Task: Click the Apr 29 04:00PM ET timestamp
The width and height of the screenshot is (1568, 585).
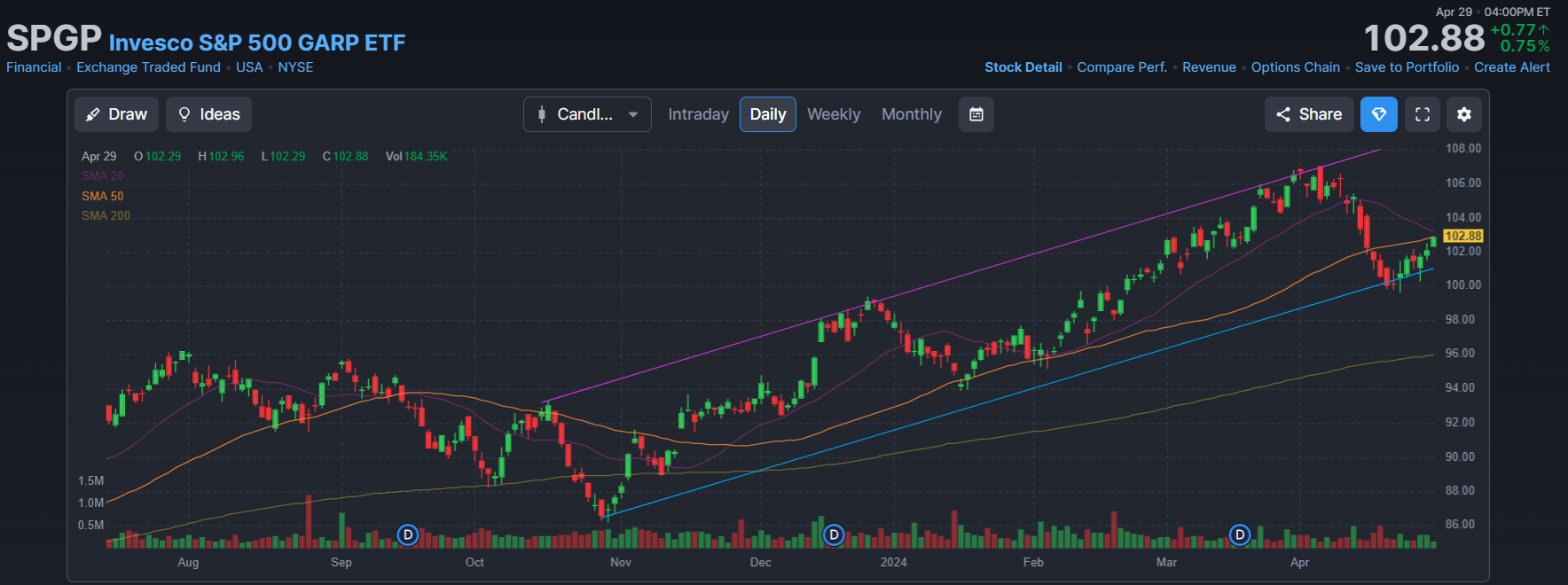Action: (x=1494, y=12)
